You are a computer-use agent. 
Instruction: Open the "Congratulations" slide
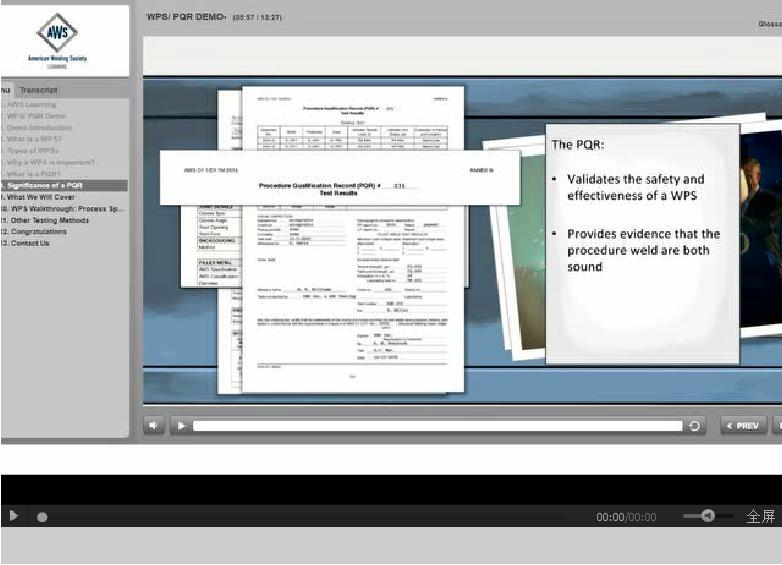(38, 231)
